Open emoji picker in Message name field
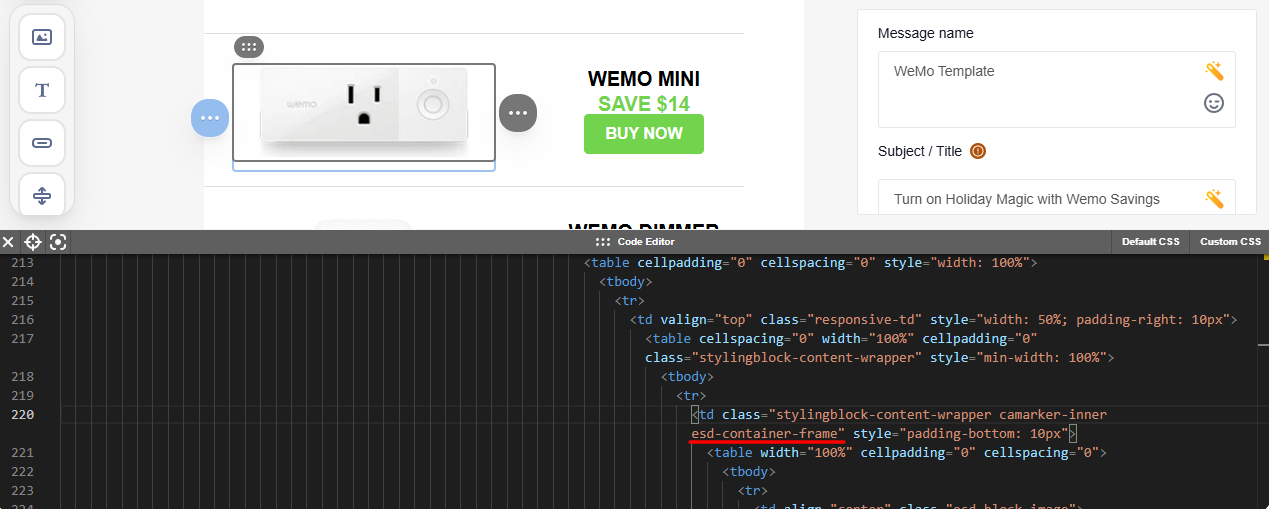The width and height of the screenshot is (1269, 509). (1214, 103)
